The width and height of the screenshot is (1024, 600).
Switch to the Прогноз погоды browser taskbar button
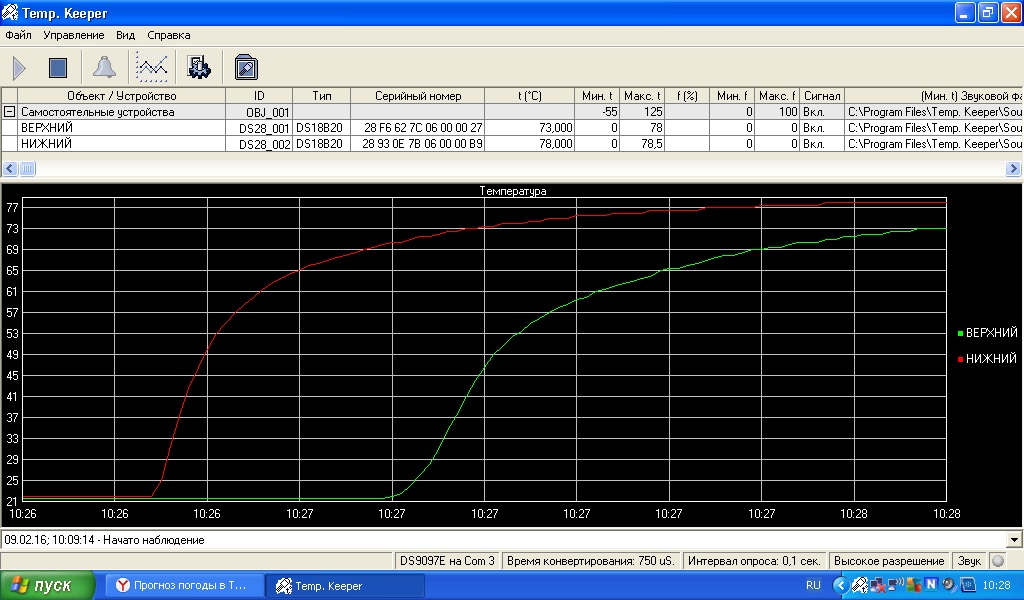tap(185, 585)
